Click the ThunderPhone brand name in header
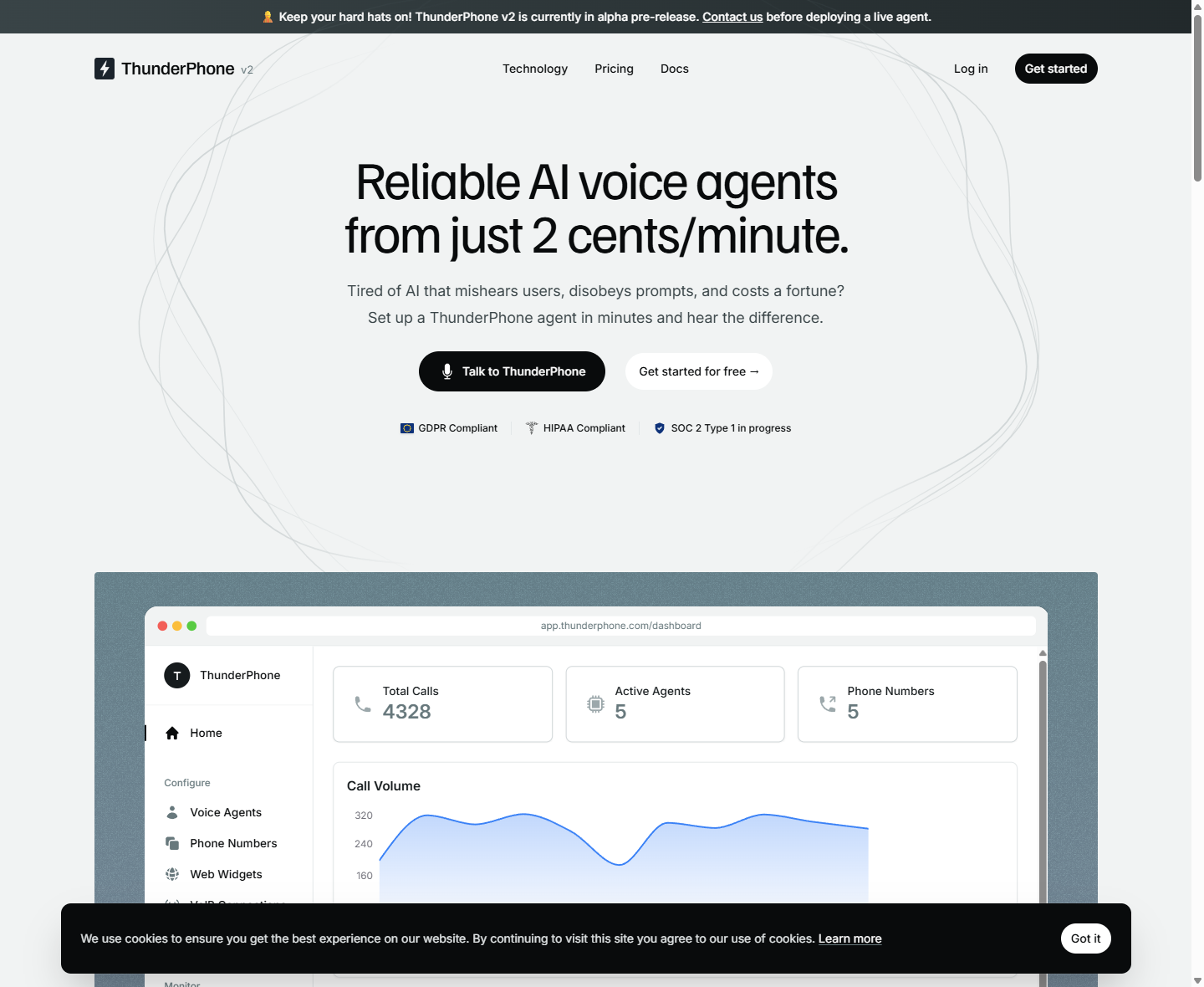Image resolution: width=1204 pixels, height=987 pixels. tap(178, 69)
